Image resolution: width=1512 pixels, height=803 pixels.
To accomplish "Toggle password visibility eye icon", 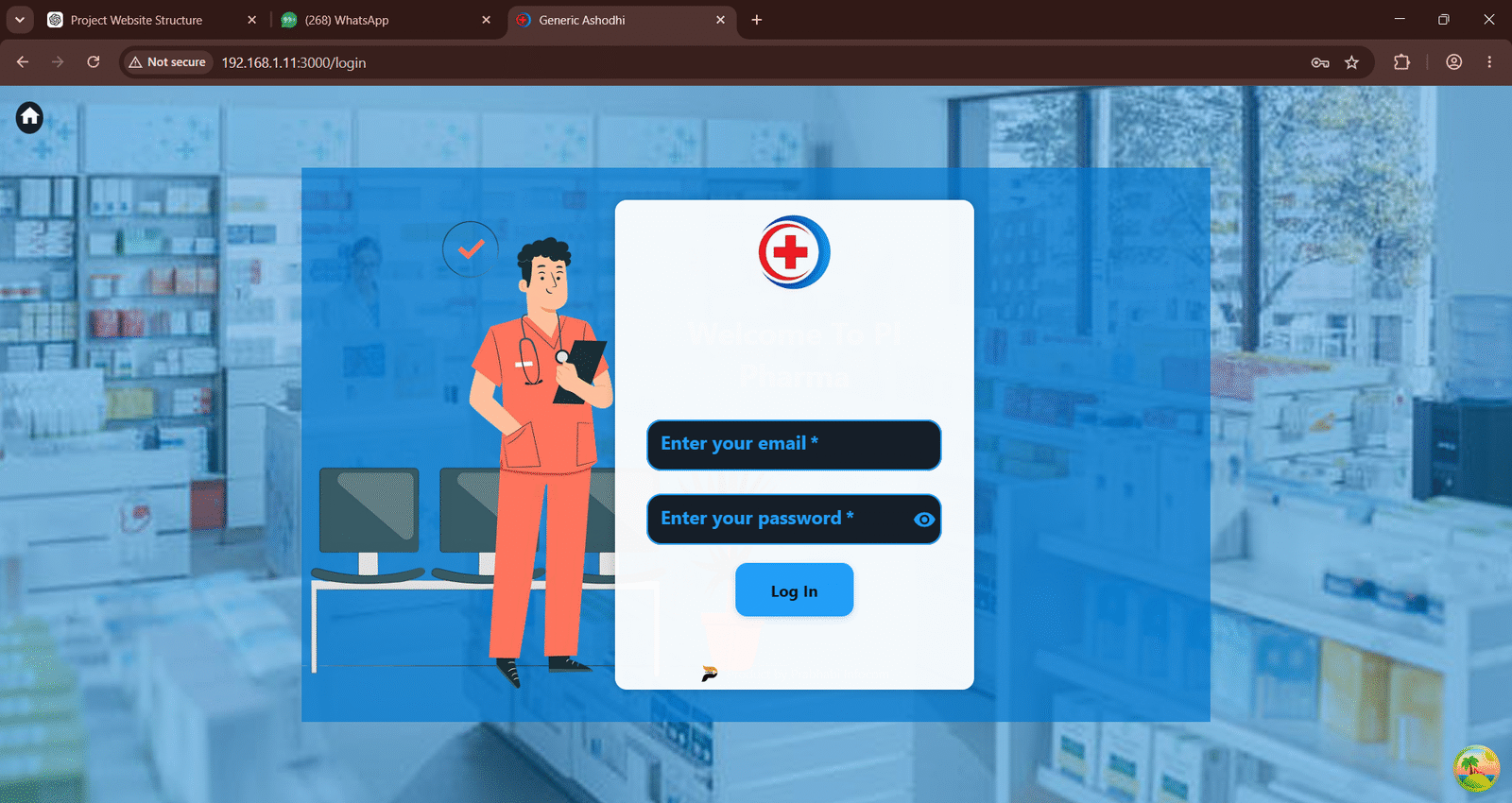I will click(924, 520).
